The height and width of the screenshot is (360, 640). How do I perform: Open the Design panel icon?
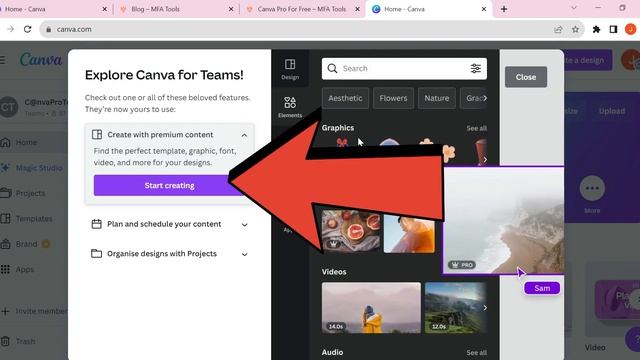(x=290, y=69)
